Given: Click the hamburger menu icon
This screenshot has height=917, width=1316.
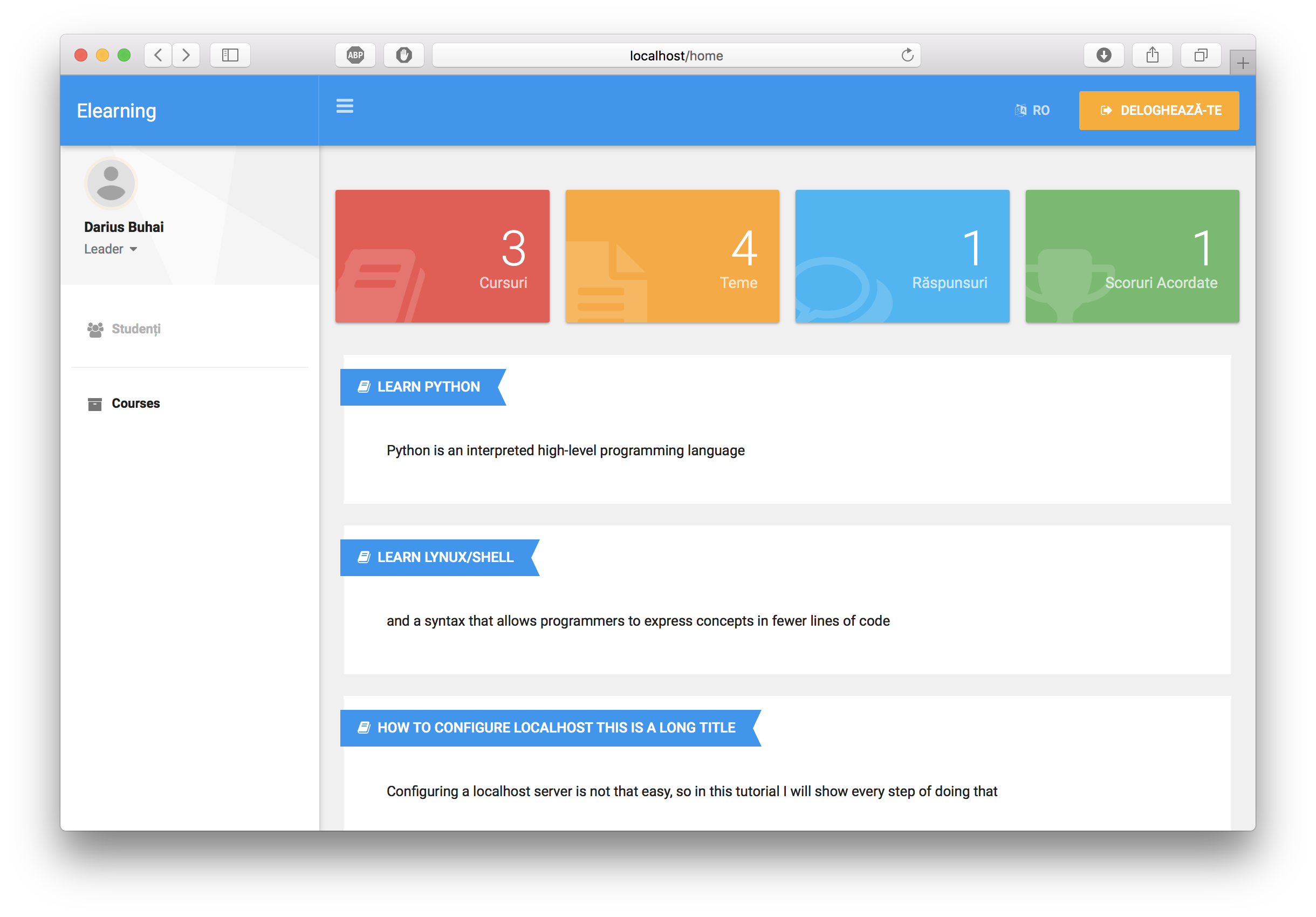Looking at the screenshot, I should click(x=345, y=106).
